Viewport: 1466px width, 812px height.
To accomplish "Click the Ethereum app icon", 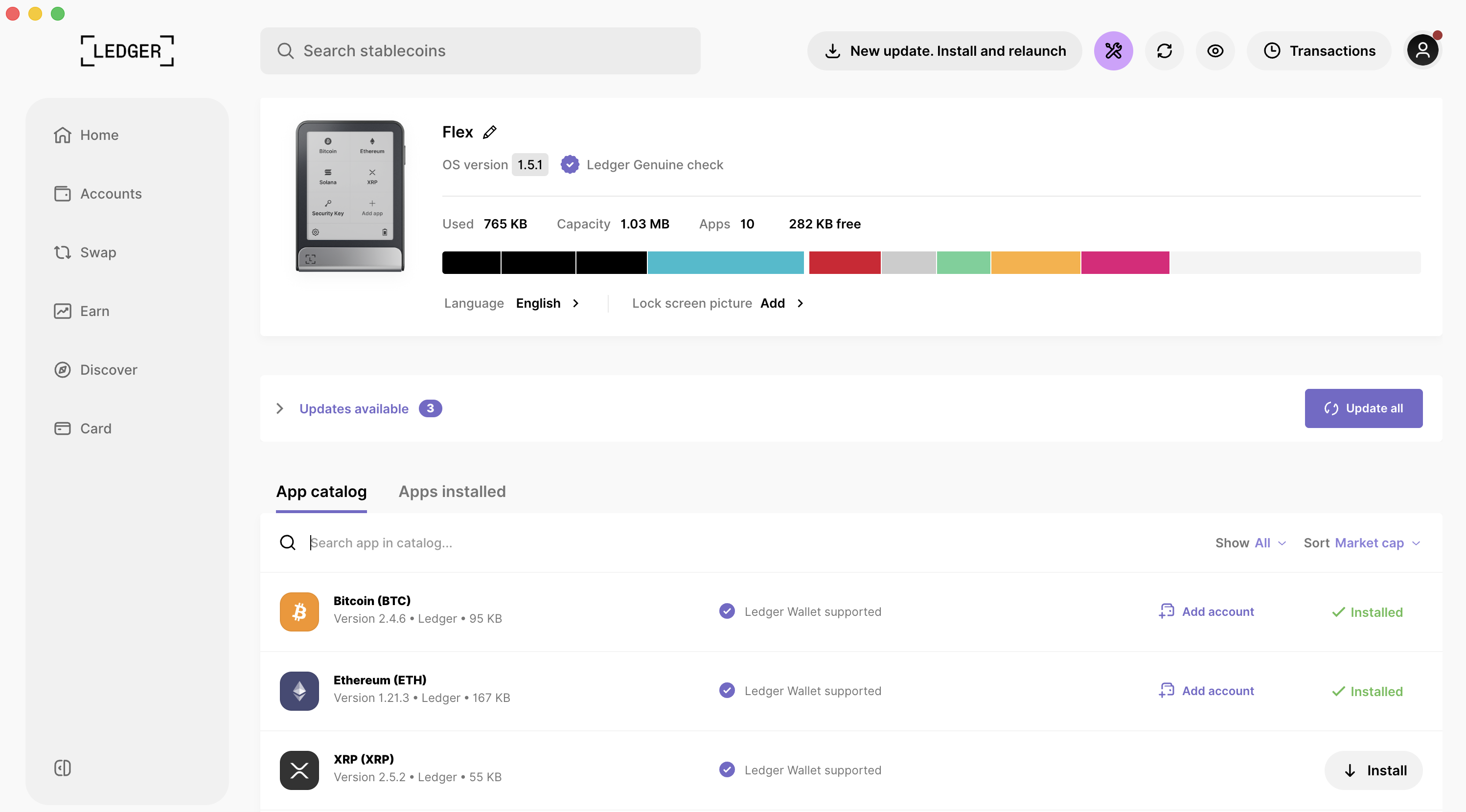I will [299, 691].
